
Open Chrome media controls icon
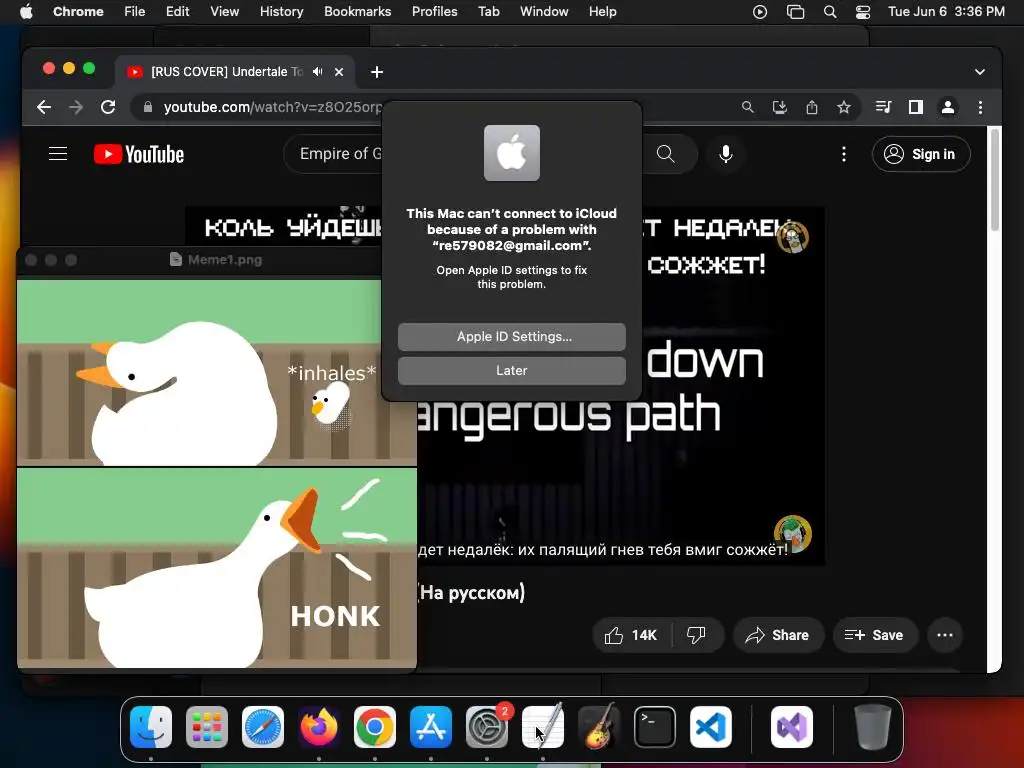pos(884,107)
